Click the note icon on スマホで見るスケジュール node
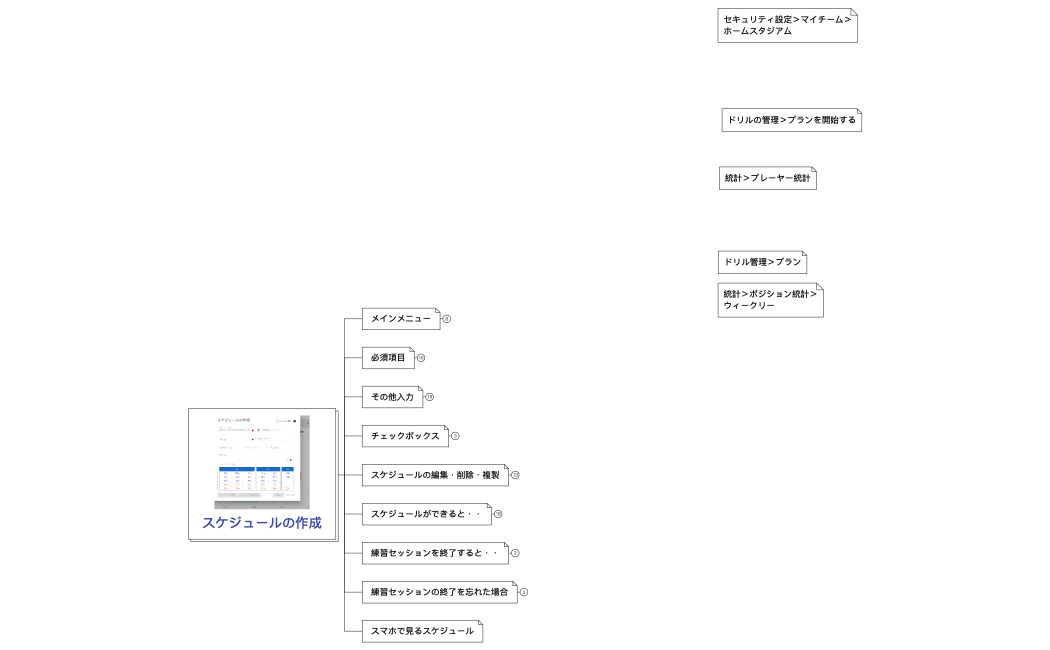 coord(479,624)
